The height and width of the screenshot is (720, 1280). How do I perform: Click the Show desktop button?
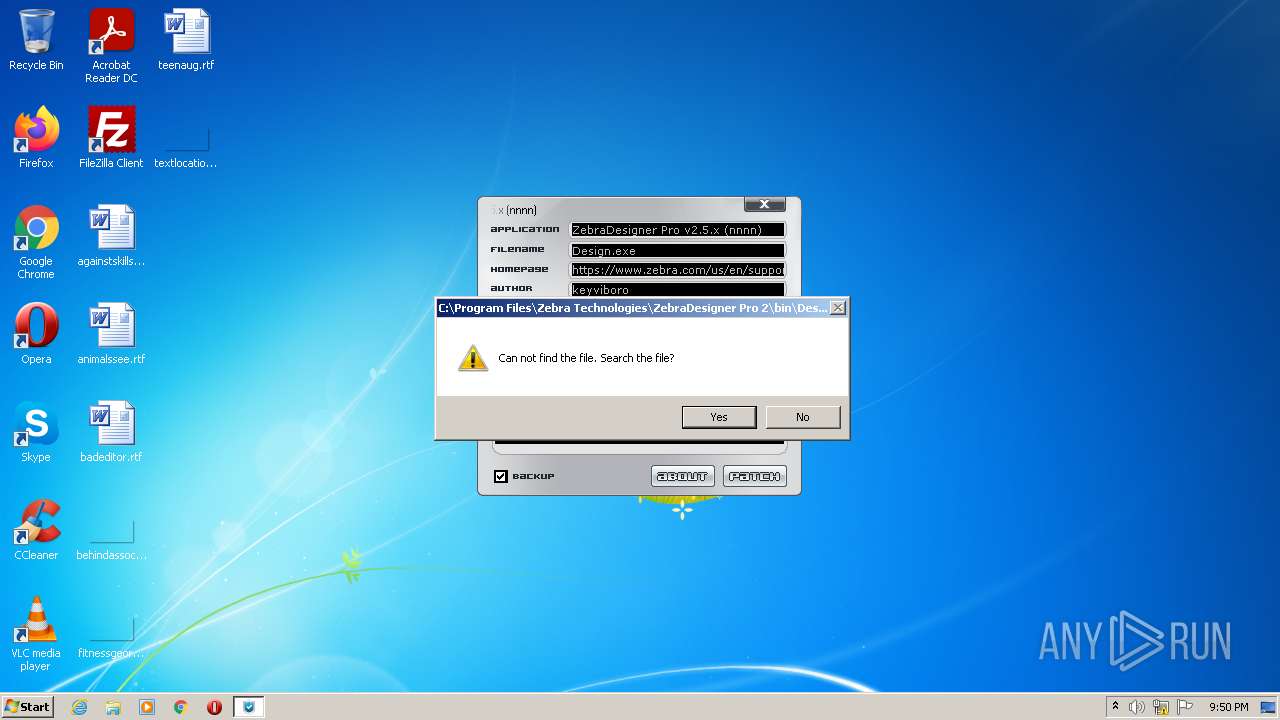point(1269,707)
